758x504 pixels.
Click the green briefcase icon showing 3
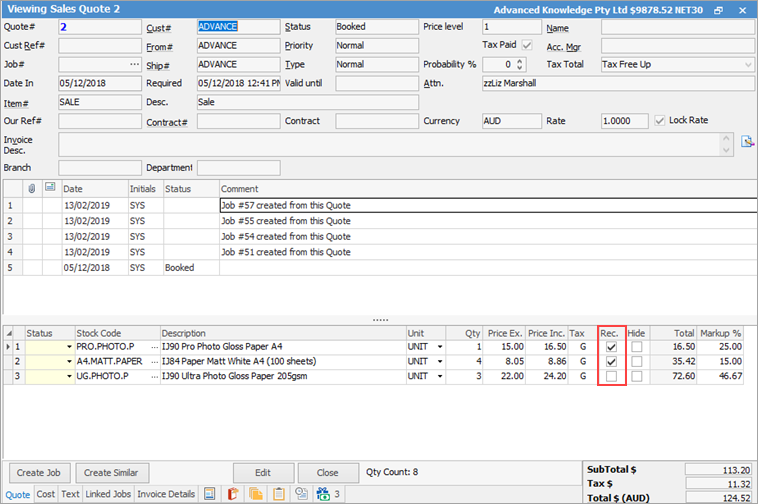pyautogui.click(x=324, y=494)
